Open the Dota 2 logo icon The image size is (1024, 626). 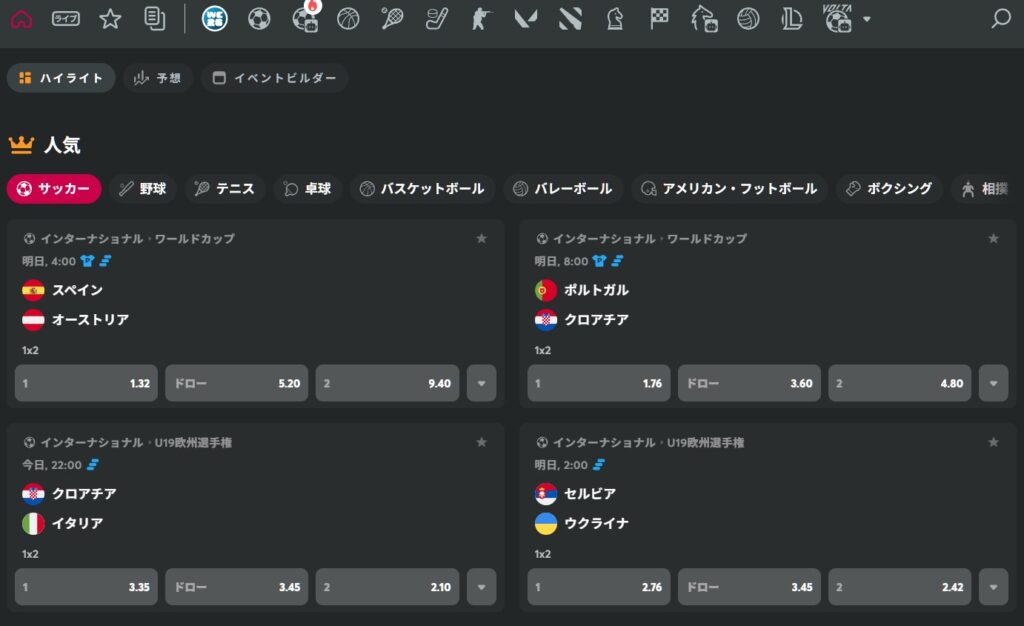pos(570,19)
